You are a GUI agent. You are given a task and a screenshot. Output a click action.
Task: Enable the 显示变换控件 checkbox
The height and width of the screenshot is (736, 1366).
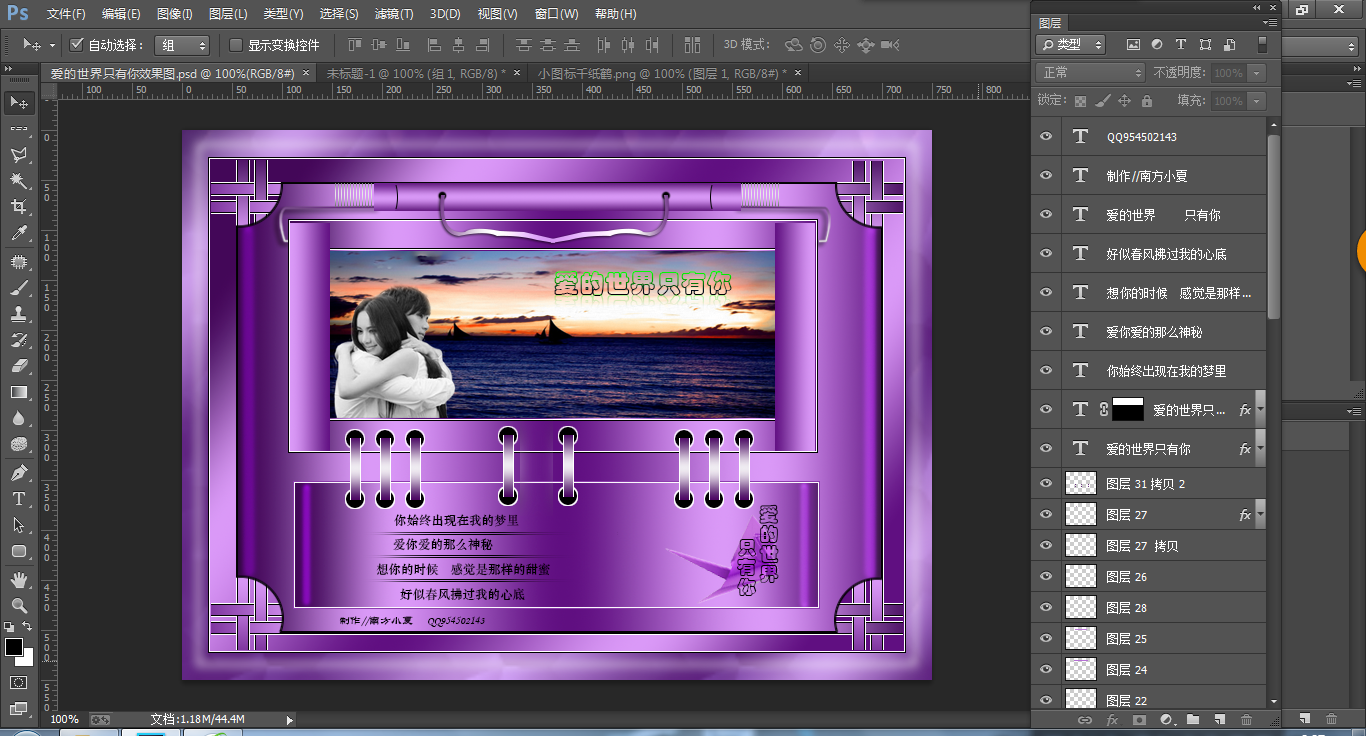pos(236,45)
